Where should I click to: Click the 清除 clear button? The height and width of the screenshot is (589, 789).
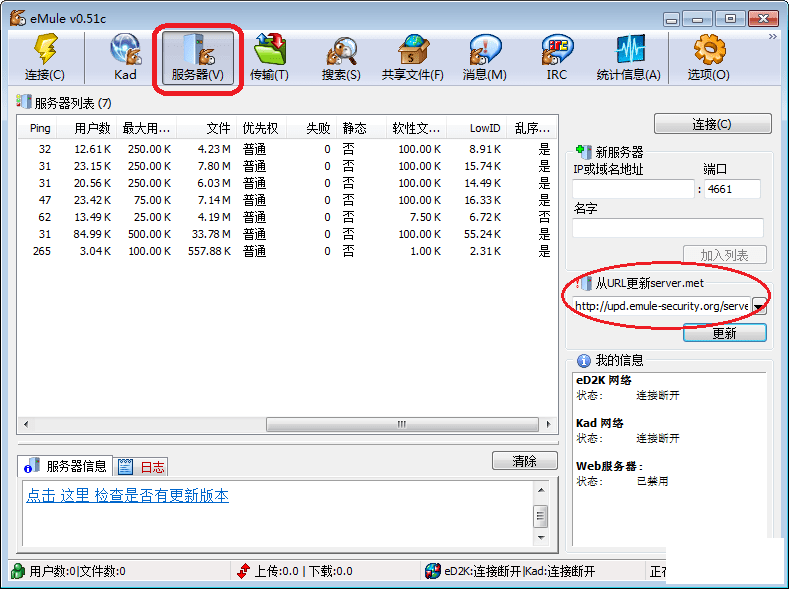pyautogui.click(x=524, y=461)
